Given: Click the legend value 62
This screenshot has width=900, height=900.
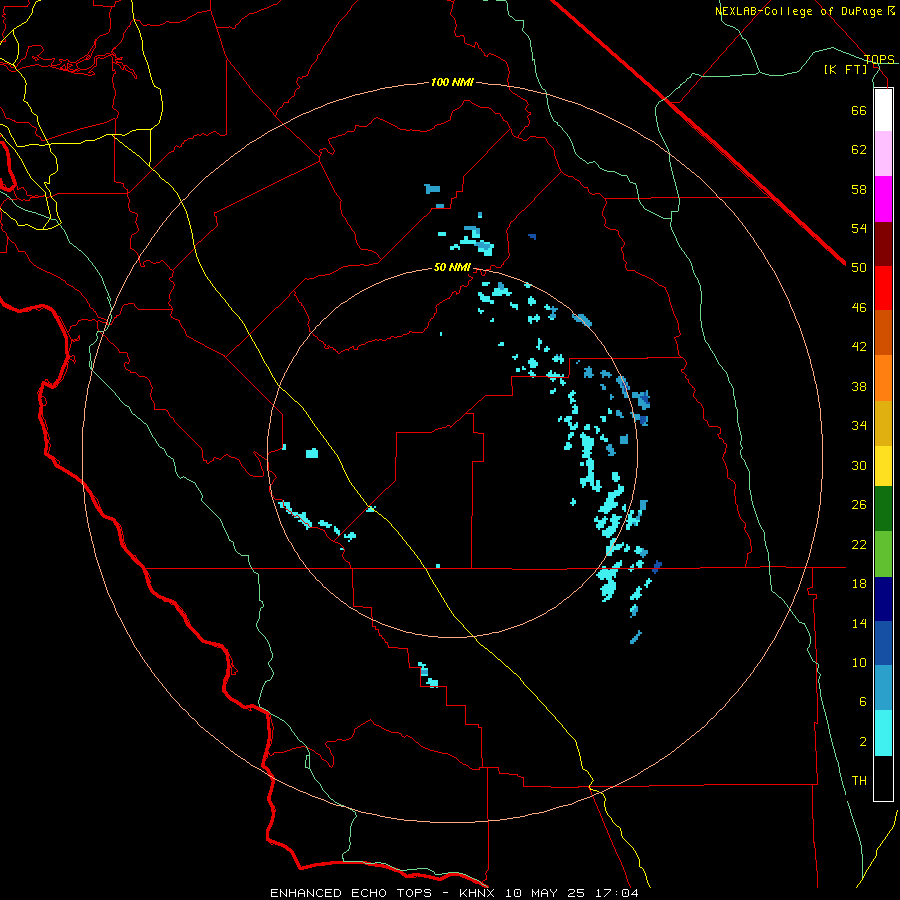Looking at the screenshot, I should [859, 150].
